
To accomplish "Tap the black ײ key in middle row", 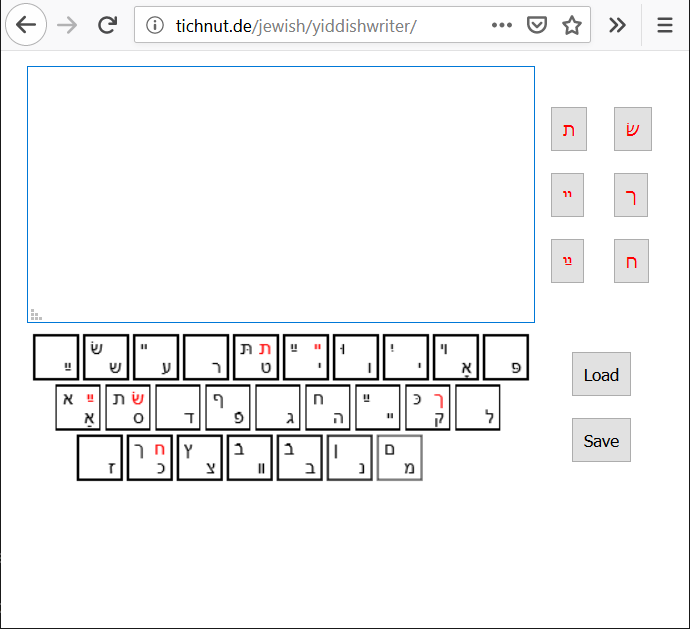I will point(378,408).
